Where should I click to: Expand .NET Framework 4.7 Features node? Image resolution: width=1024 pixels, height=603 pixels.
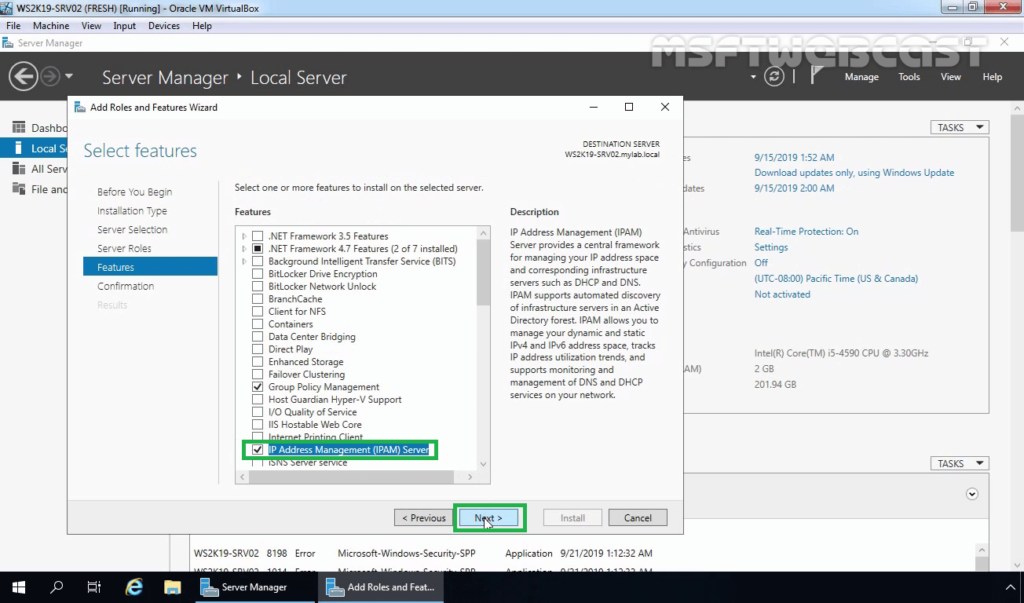(x=244, y=248)
